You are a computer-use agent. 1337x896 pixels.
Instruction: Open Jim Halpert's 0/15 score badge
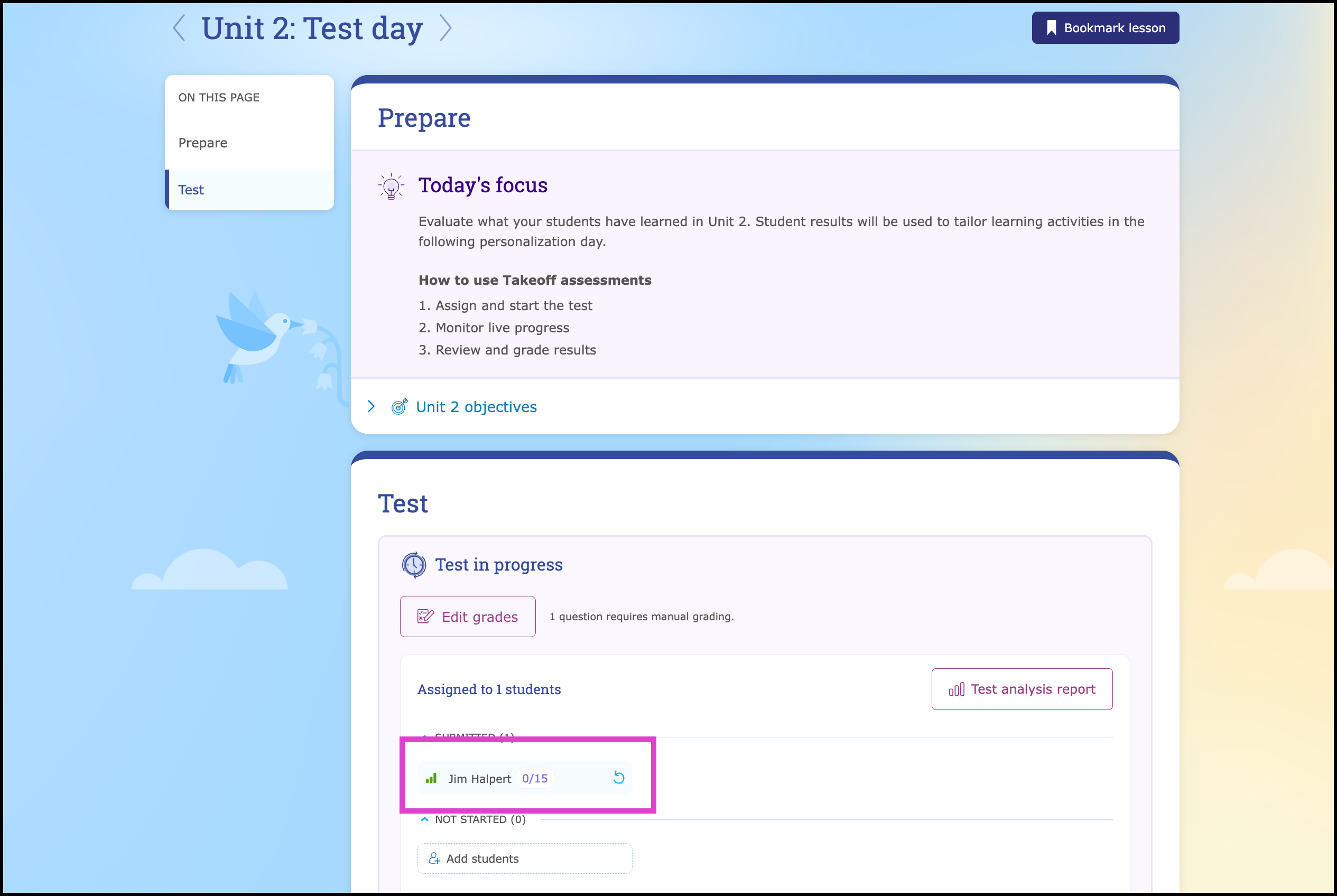(x=534, y=778)
